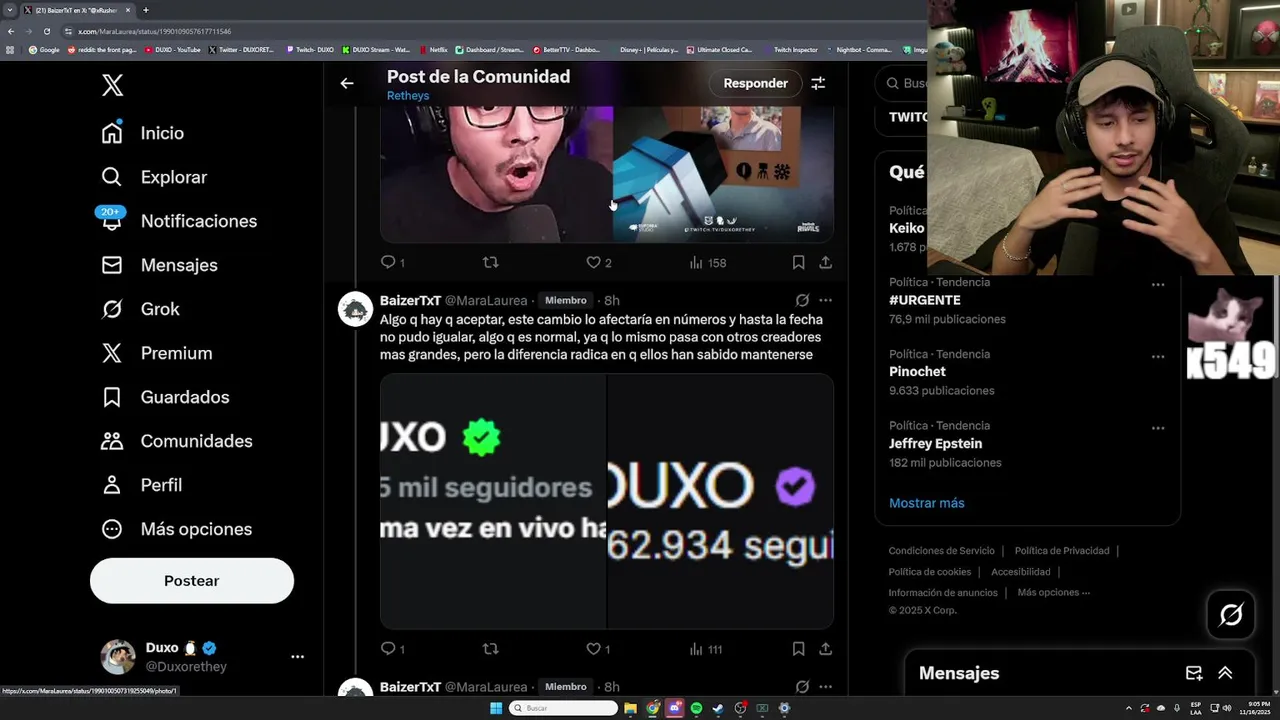Image resolution: width=1280 pixels, height=720 pixels.
Task: Open Mensajes in the sidebar
Action: (x=159, y=265)
